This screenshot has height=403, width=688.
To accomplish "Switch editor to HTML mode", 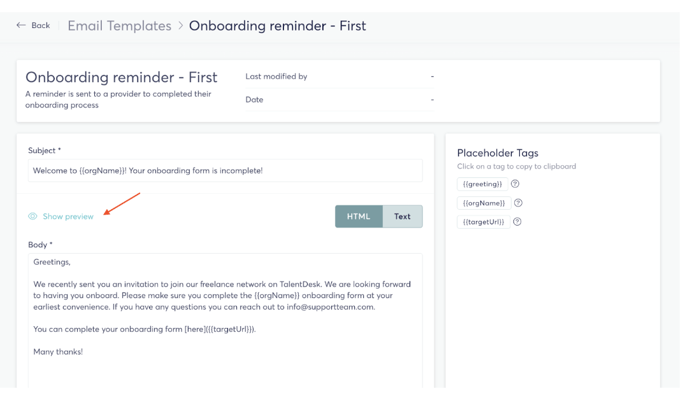I will point(358,216).
